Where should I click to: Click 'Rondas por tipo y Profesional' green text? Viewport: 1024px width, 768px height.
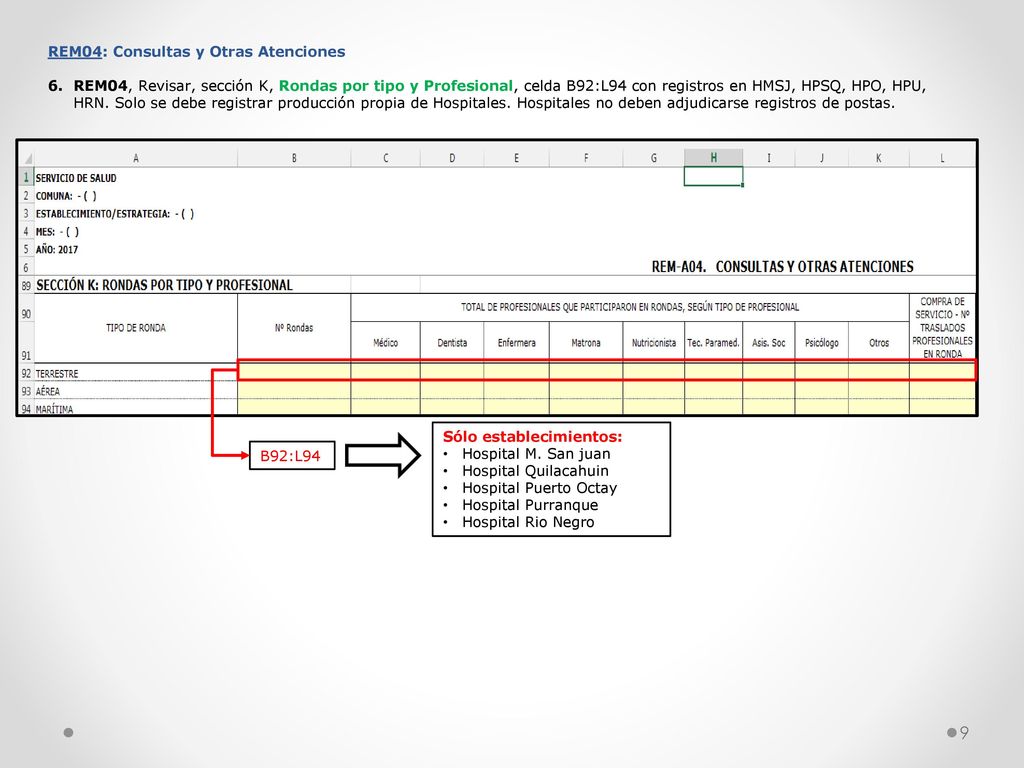click(396, 86)
